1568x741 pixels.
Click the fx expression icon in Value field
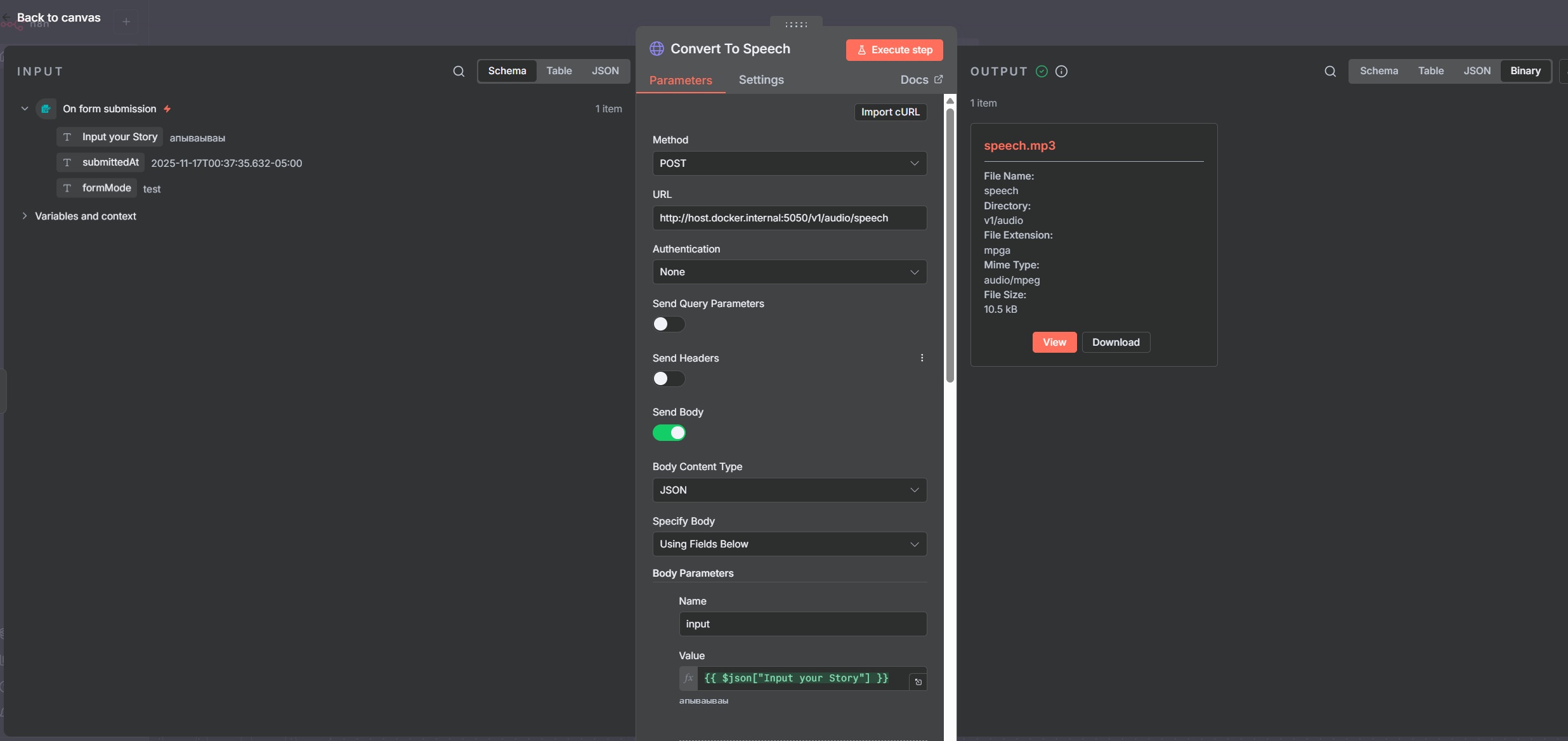pos(688,678)
